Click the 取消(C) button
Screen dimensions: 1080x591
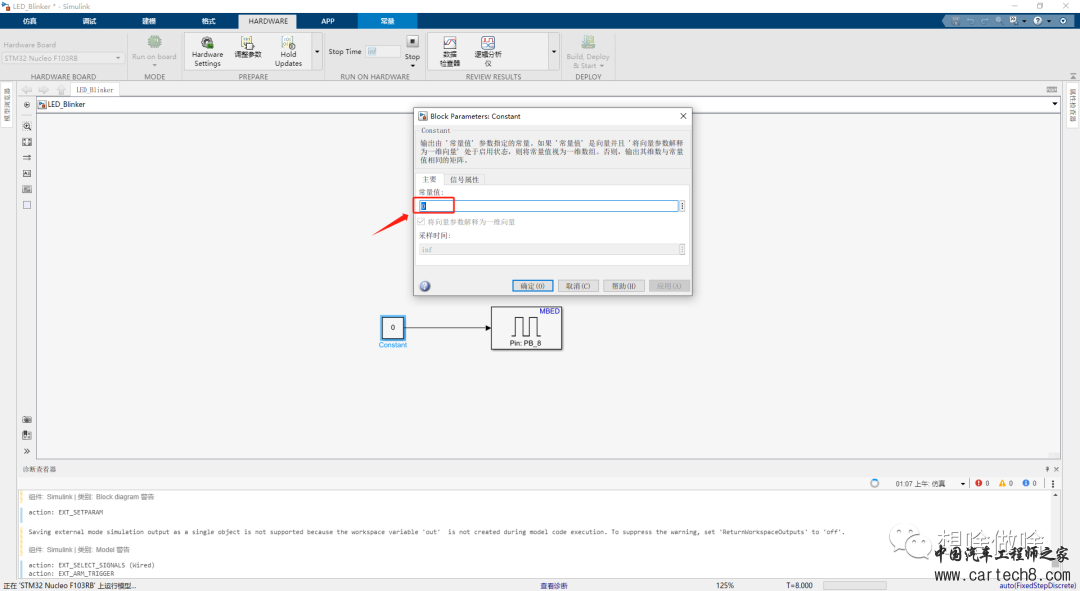(578, 286)
